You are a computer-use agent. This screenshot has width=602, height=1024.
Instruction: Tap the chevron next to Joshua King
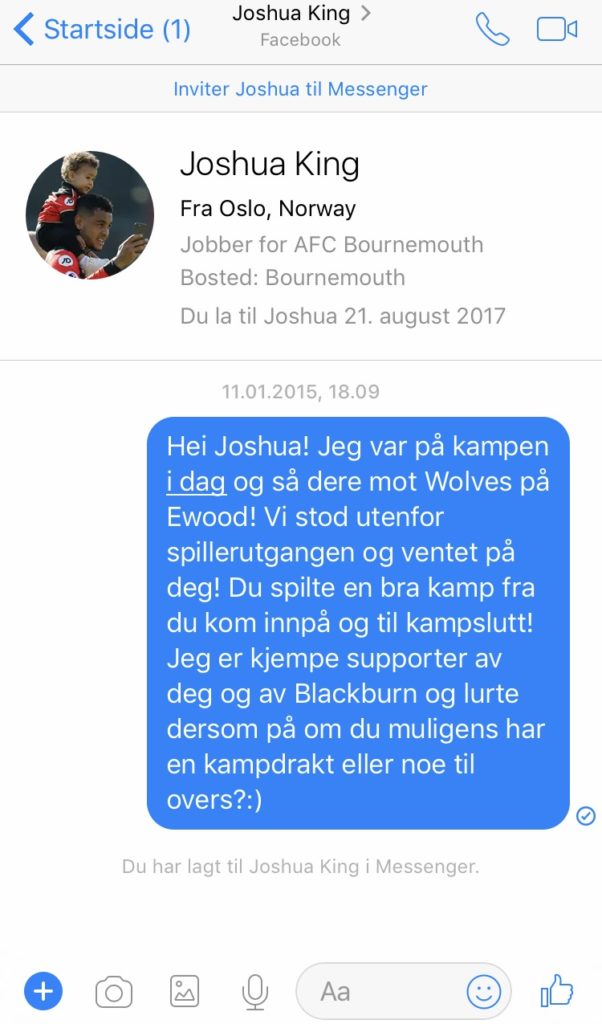(366, 13)
